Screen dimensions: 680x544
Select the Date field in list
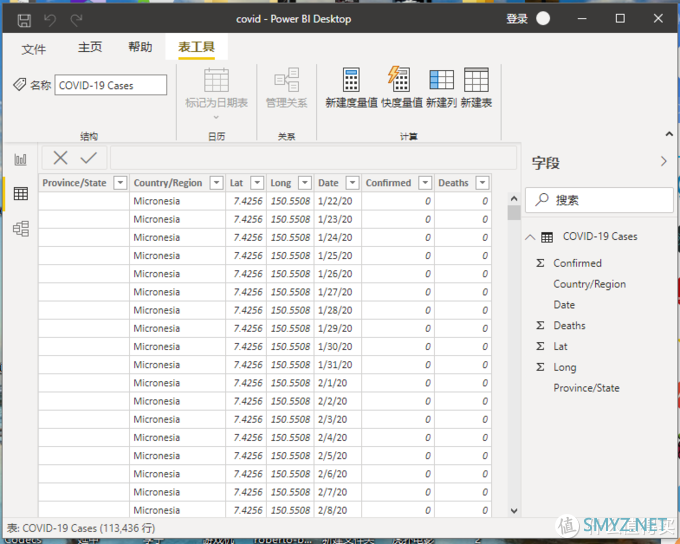(564, 305)
